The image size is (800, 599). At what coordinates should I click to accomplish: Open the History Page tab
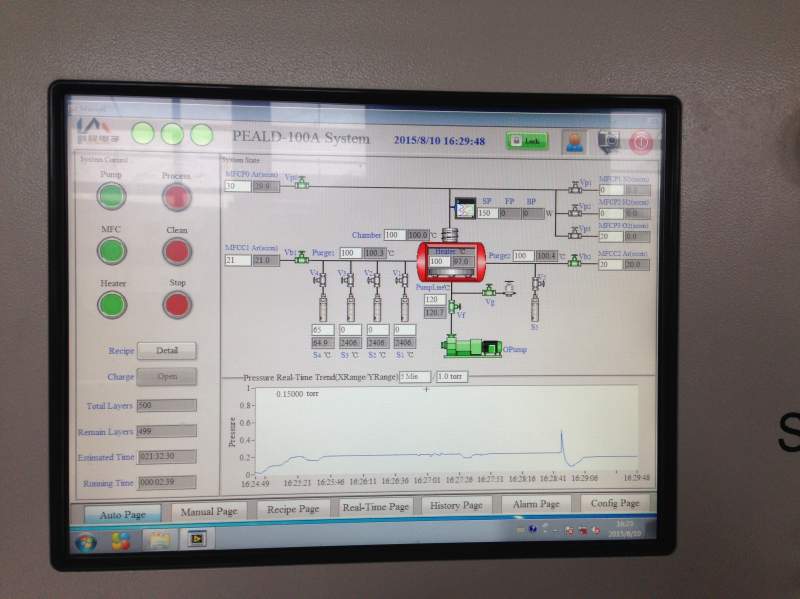pyautogui.click(x=456, y=505)
